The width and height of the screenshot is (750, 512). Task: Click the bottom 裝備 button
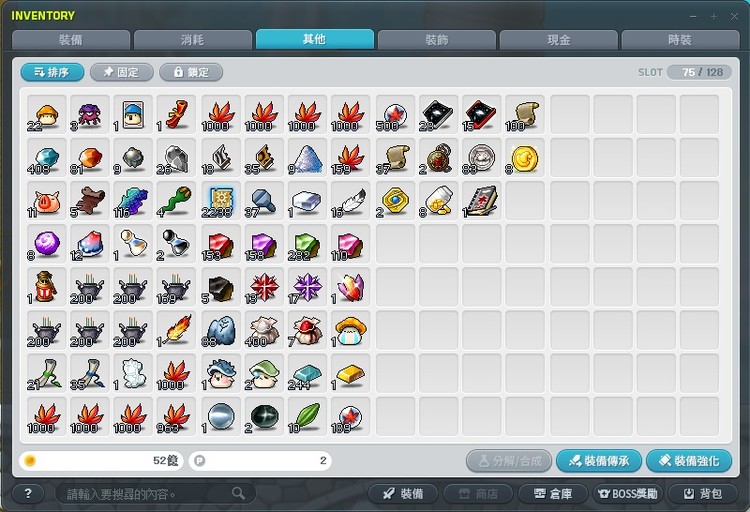click(403, 494)
